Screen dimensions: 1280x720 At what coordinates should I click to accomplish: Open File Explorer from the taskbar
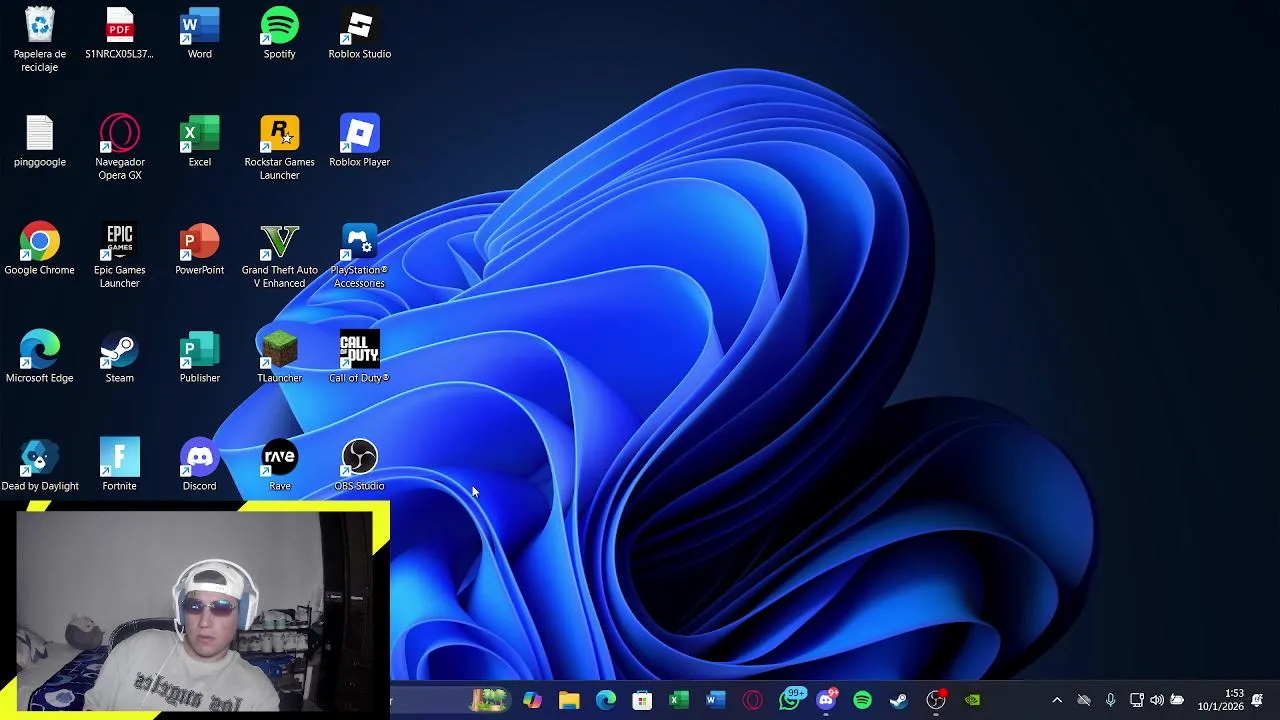point(569,700)
